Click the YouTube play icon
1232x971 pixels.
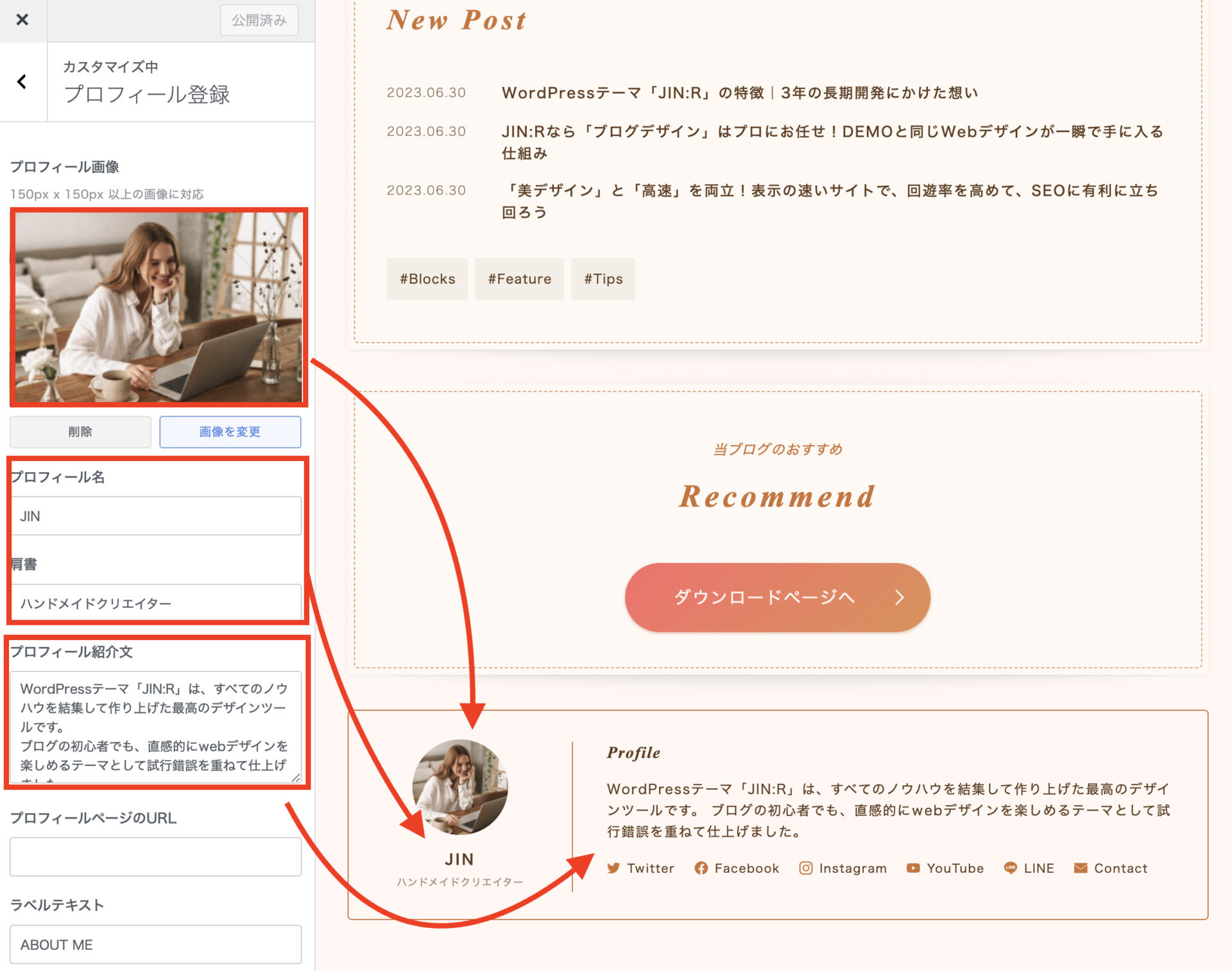click(913, 868)
